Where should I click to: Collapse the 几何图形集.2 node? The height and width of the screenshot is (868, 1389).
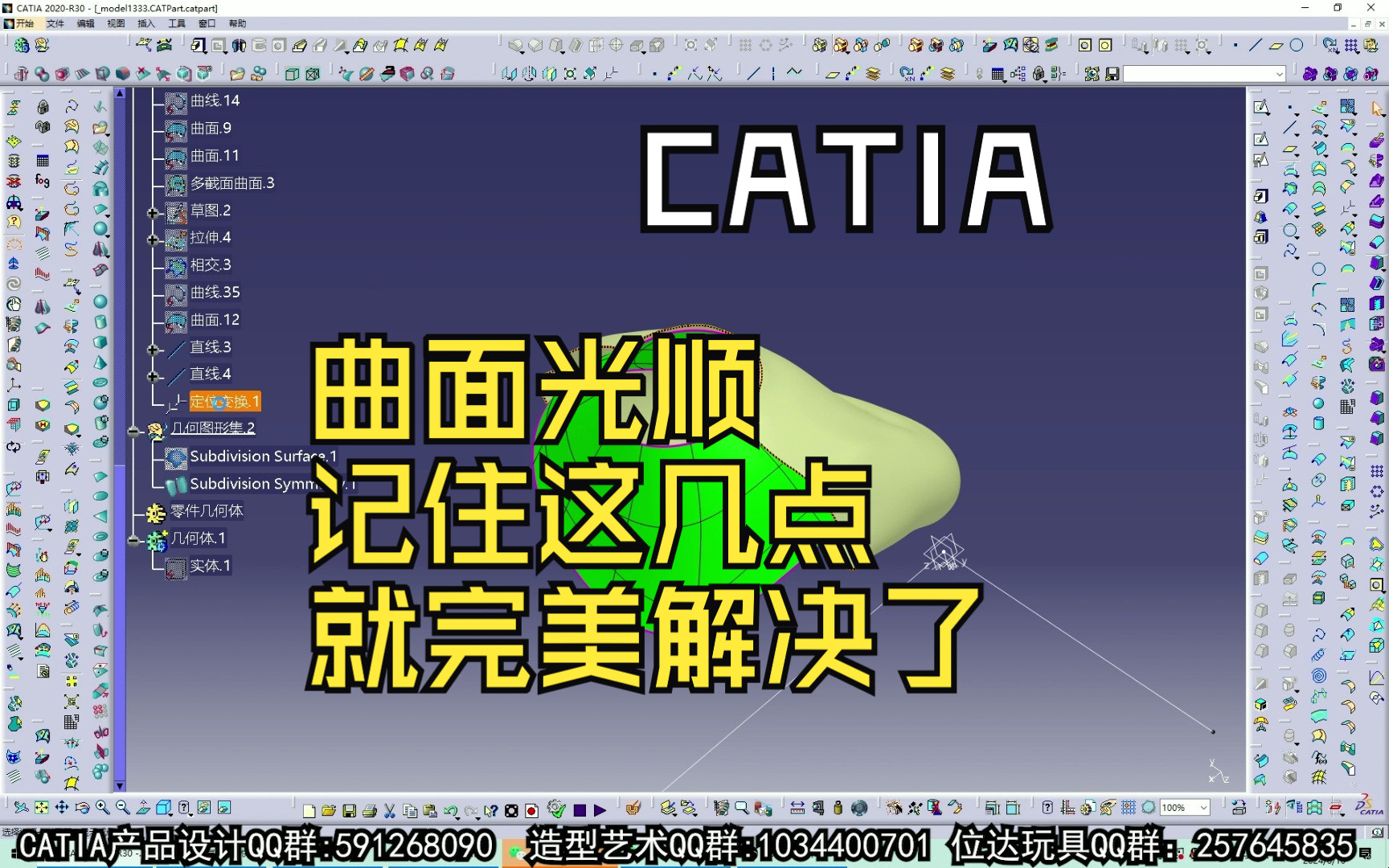tap(133, 432)
